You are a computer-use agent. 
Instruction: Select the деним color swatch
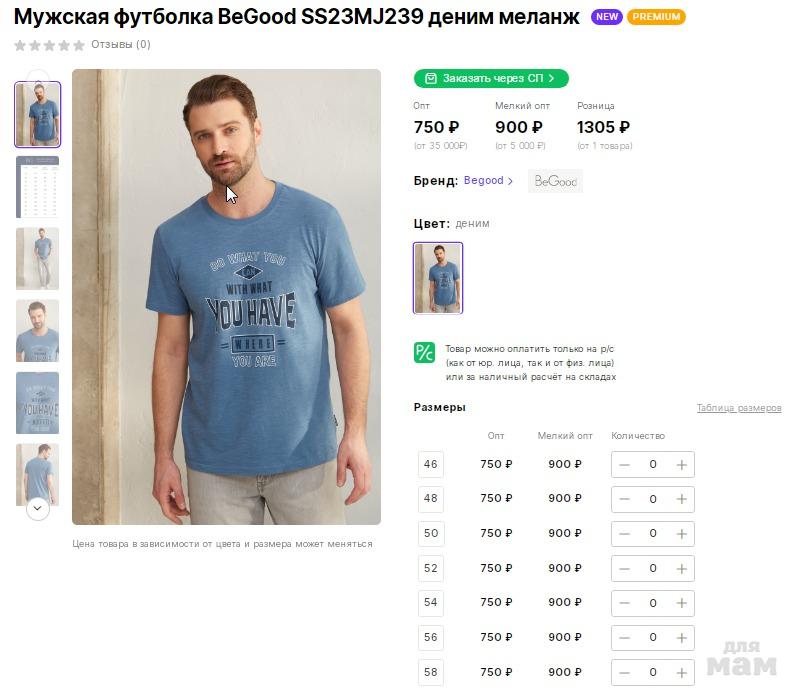click(x=438, y=278)
